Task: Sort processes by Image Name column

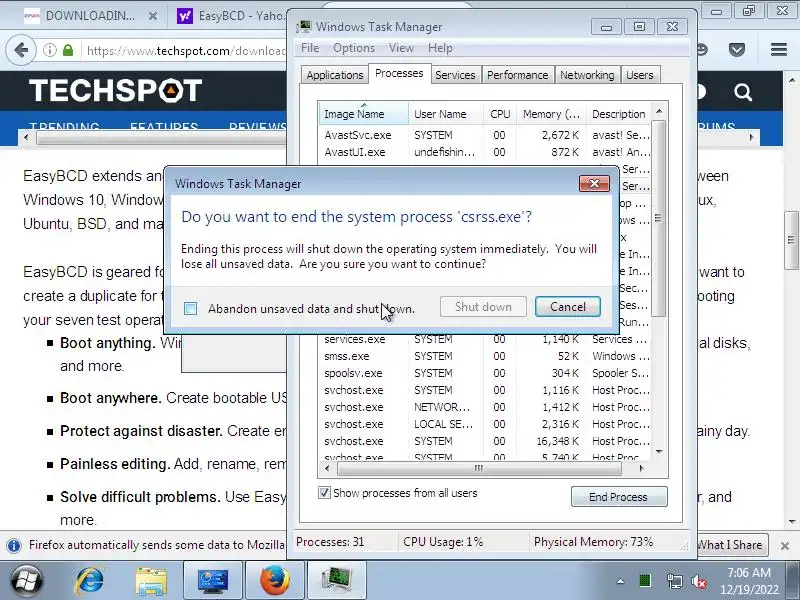Action: pos(363,114)
